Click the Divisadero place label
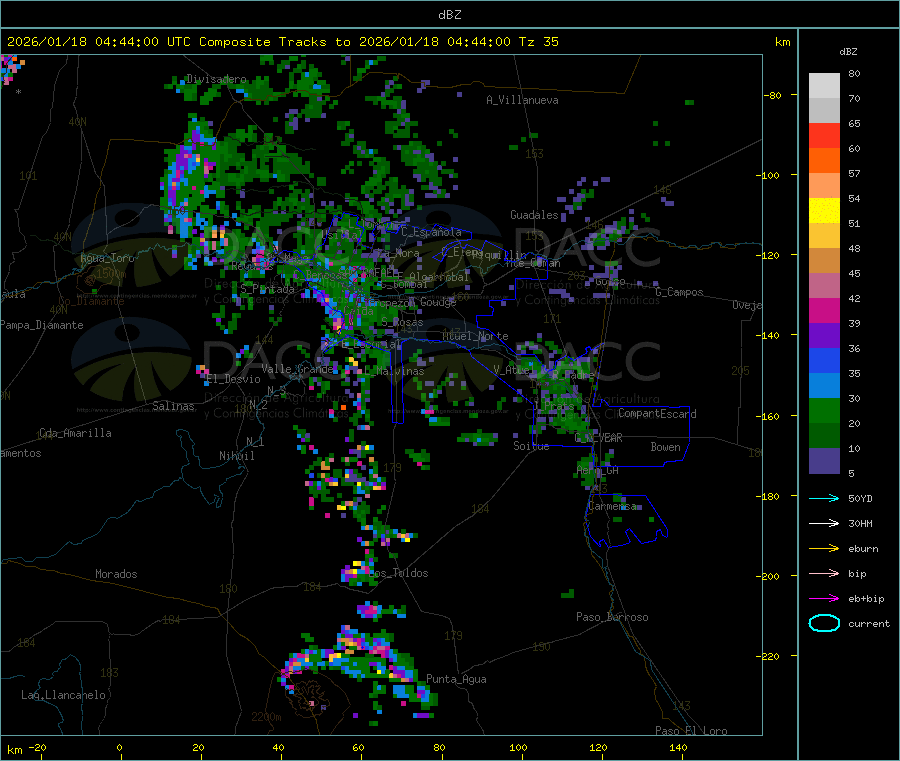 point(216,79)
